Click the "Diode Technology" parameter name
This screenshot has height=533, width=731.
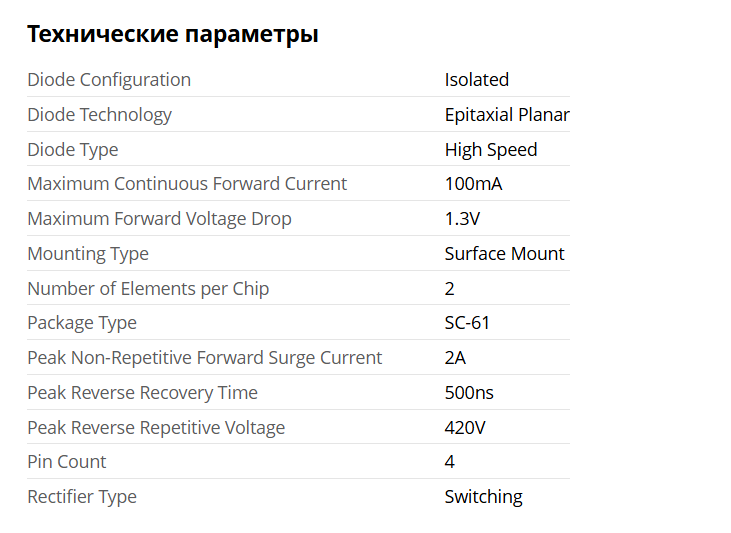tap(99, 115)
